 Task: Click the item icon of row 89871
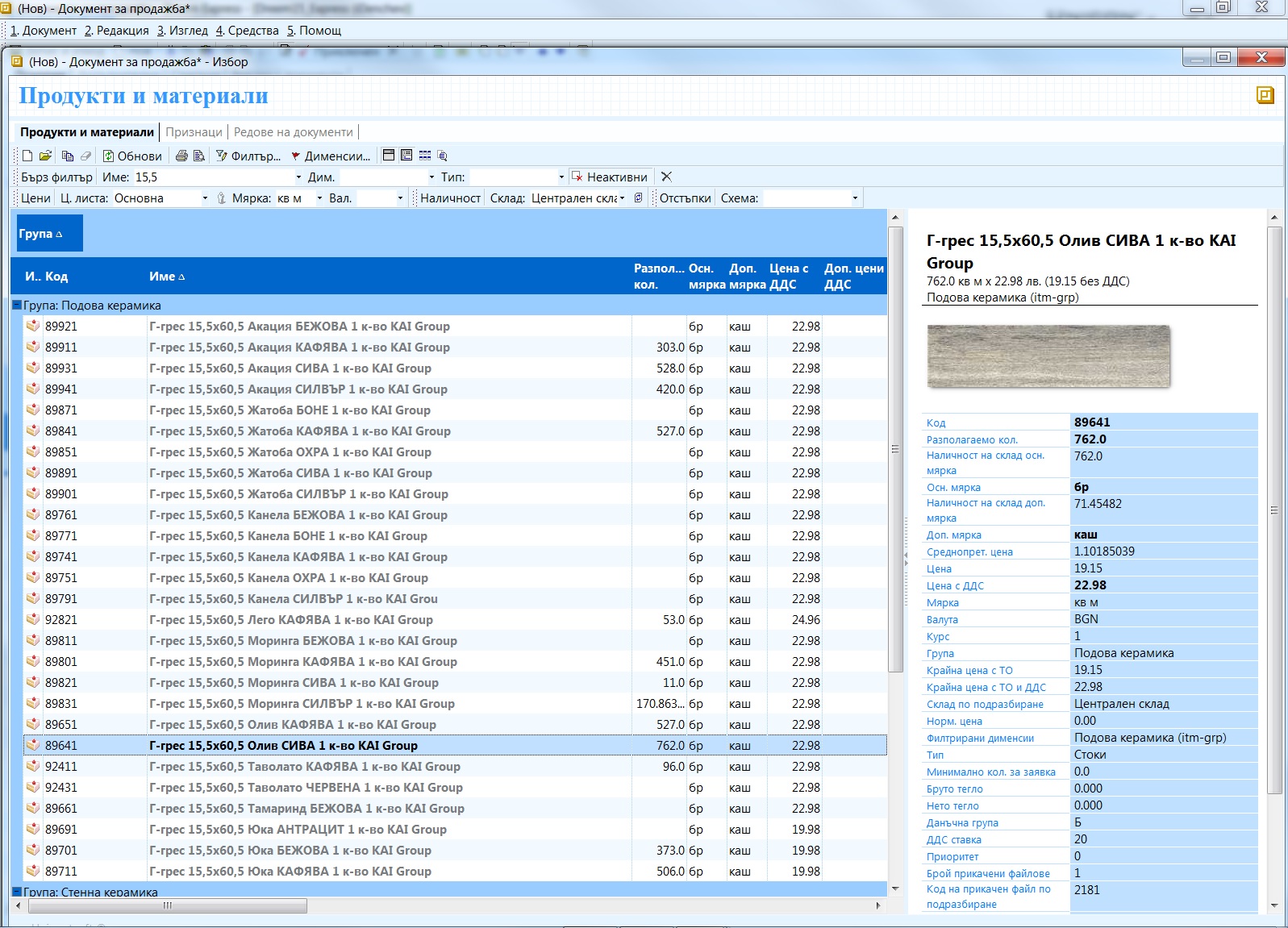coord(33,410)
